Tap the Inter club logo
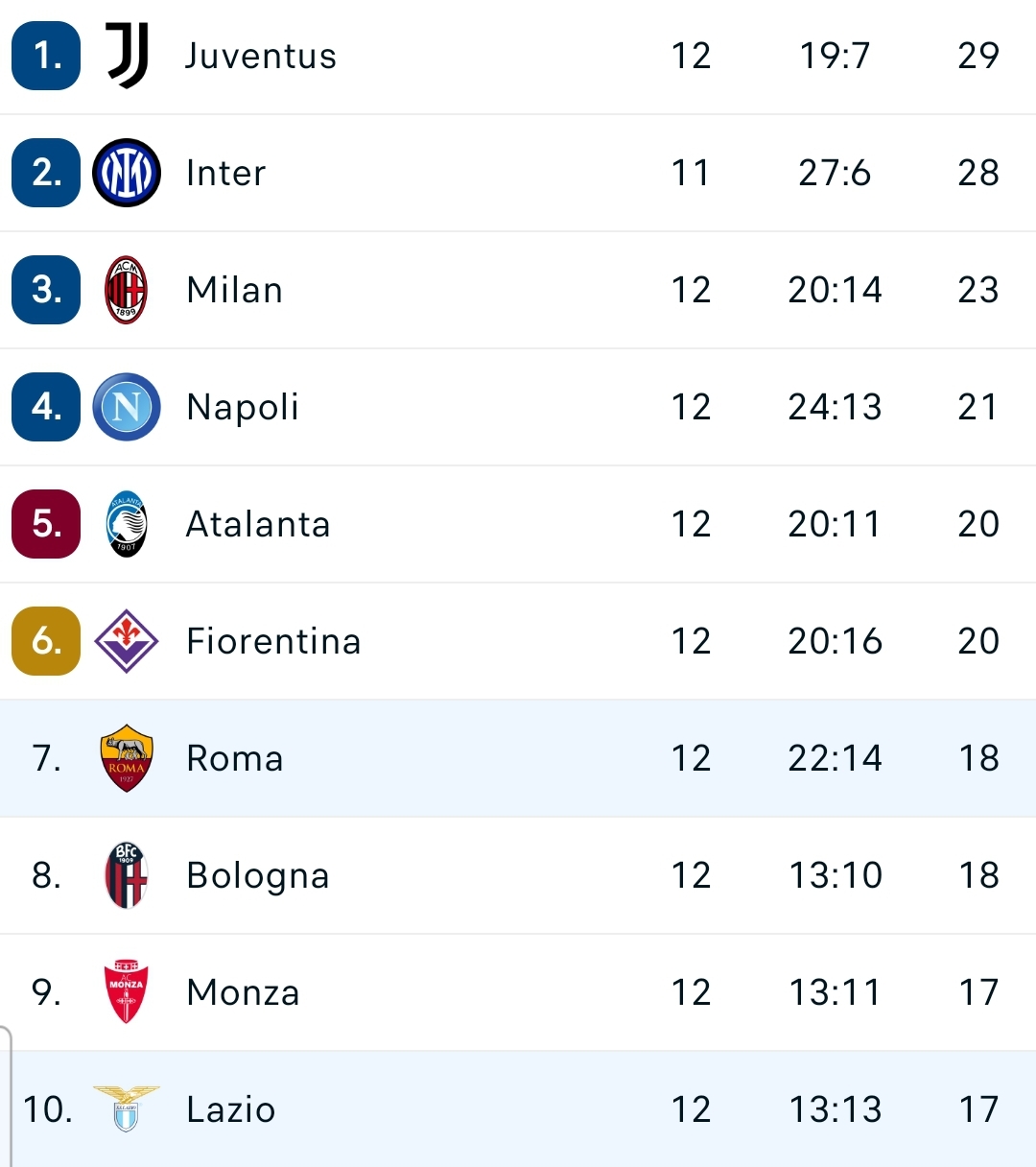The width and height of the screenshot is (1036, 1167). coord(127,173)
